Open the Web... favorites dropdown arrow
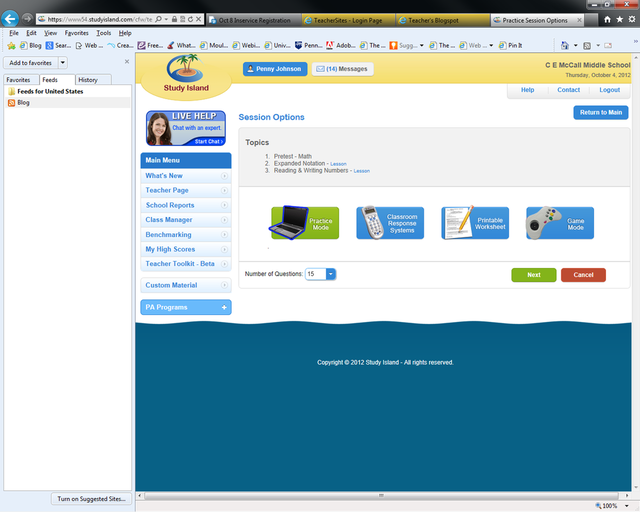The height and width of the screenshot is (512, 640). point(491,46)
